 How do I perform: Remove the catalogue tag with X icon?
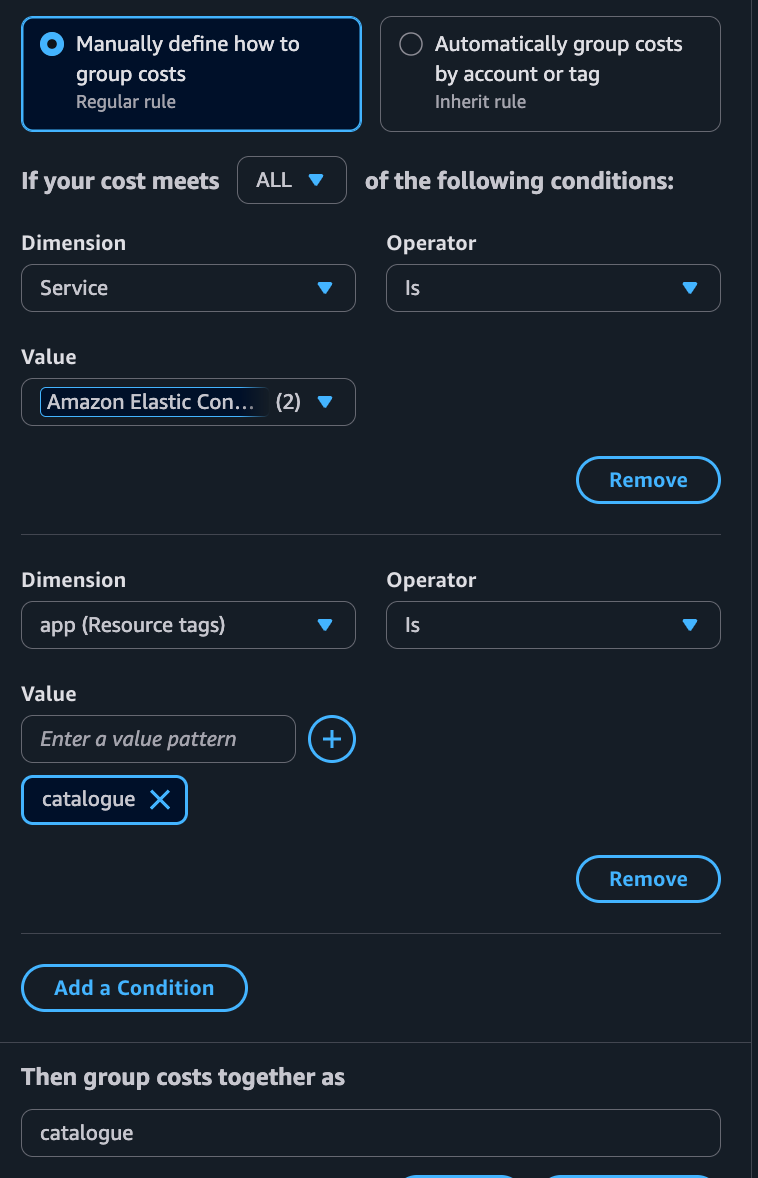[160, 800]
